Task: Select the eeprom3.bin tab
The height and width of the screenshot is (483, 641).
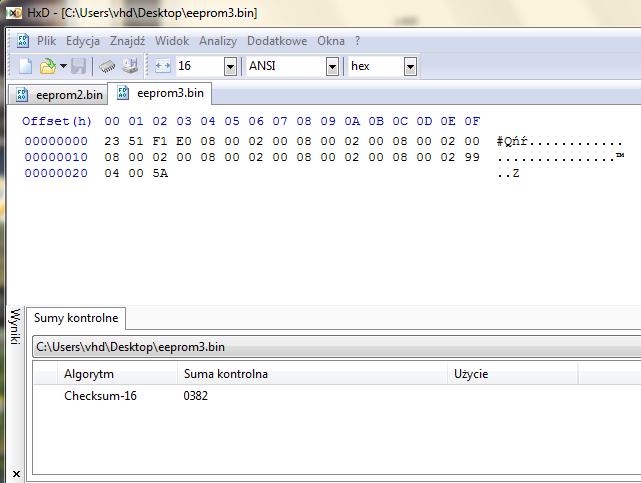Action: point(160,93)
